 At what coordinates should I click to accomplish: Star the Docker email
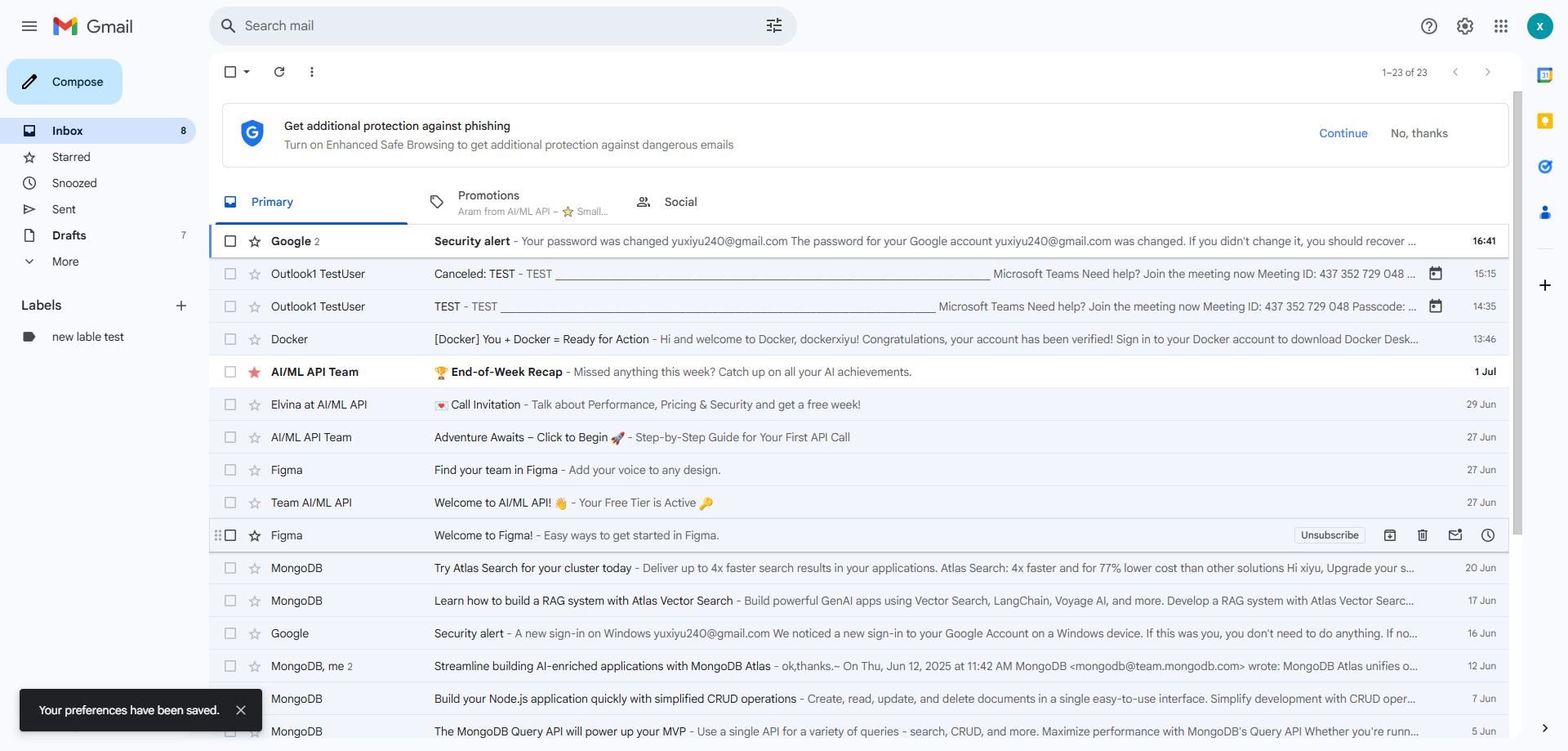(255, 339)
